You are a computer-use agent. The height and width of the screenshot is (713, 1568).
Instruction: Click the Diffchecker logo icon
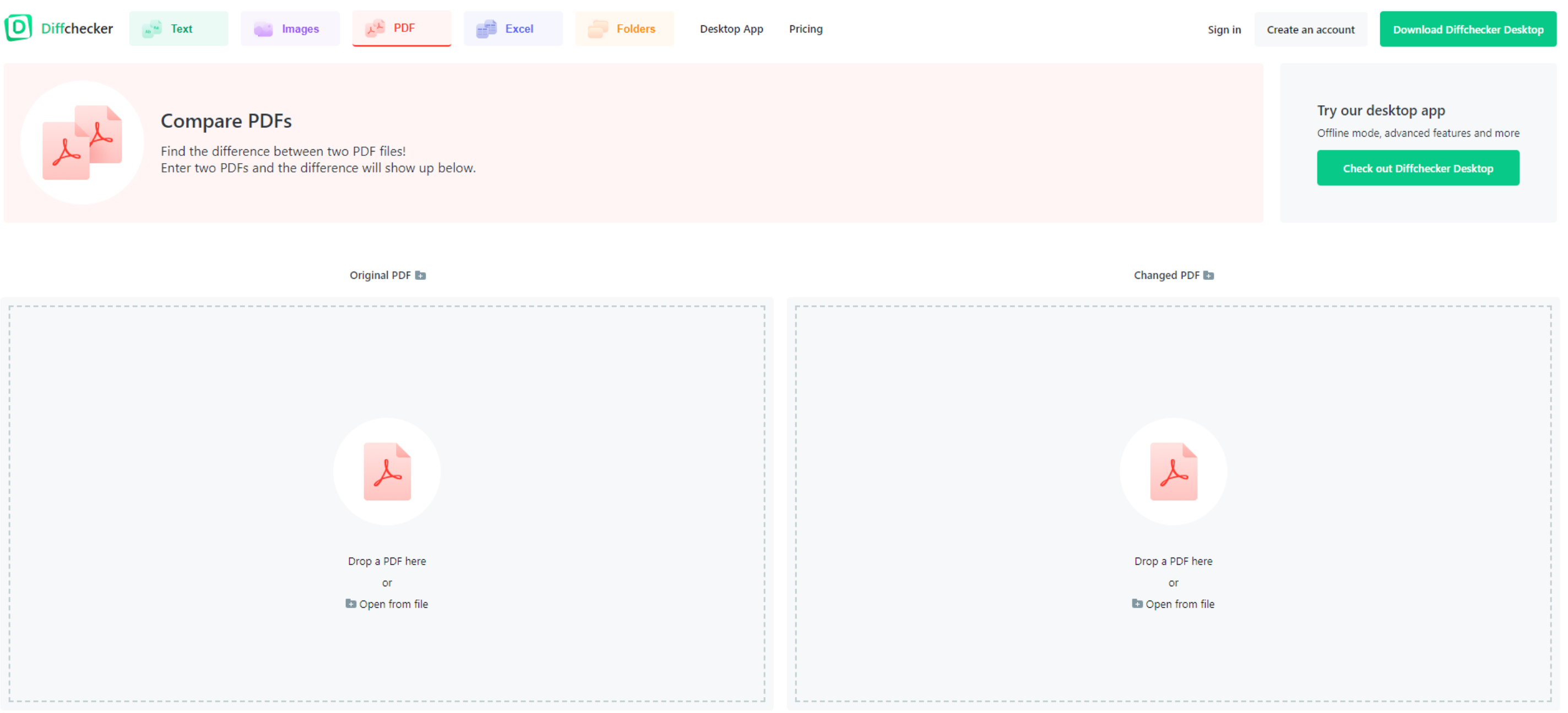pos(18,28)
